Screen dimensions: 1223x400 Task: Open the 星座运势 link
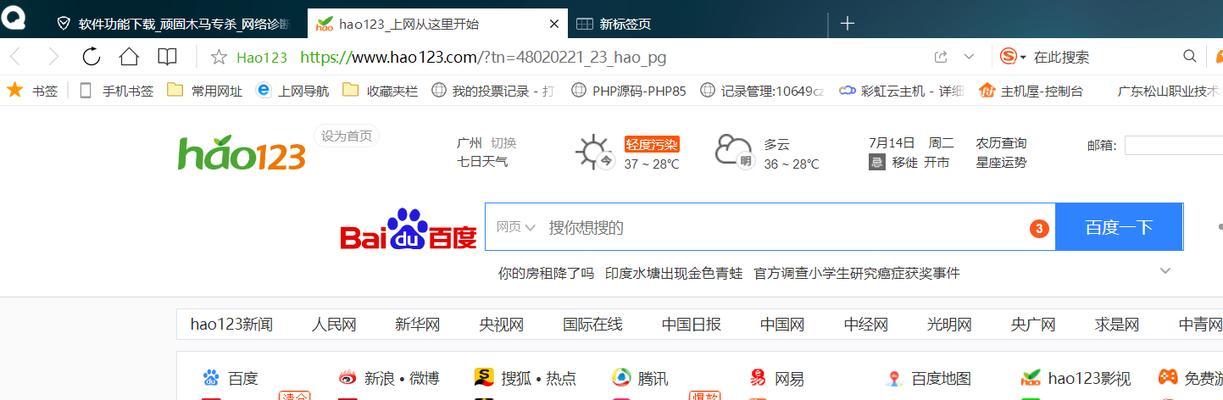coord(1001,162)
